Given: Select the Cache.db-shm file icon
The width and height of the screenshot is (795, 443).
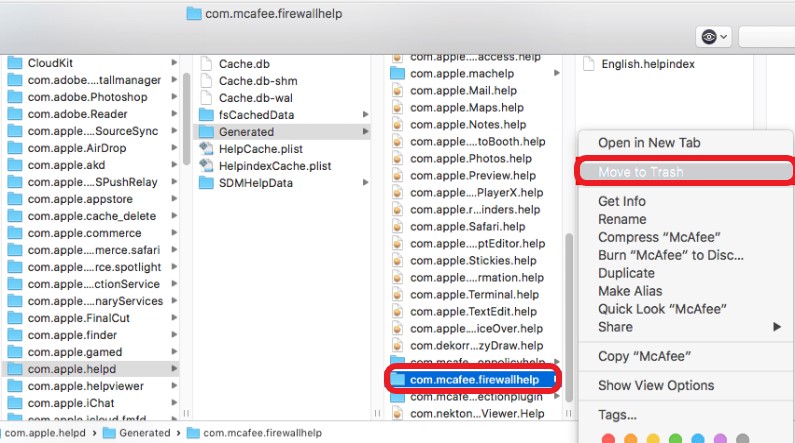Looking at the screenshot, I should point(206,81).
